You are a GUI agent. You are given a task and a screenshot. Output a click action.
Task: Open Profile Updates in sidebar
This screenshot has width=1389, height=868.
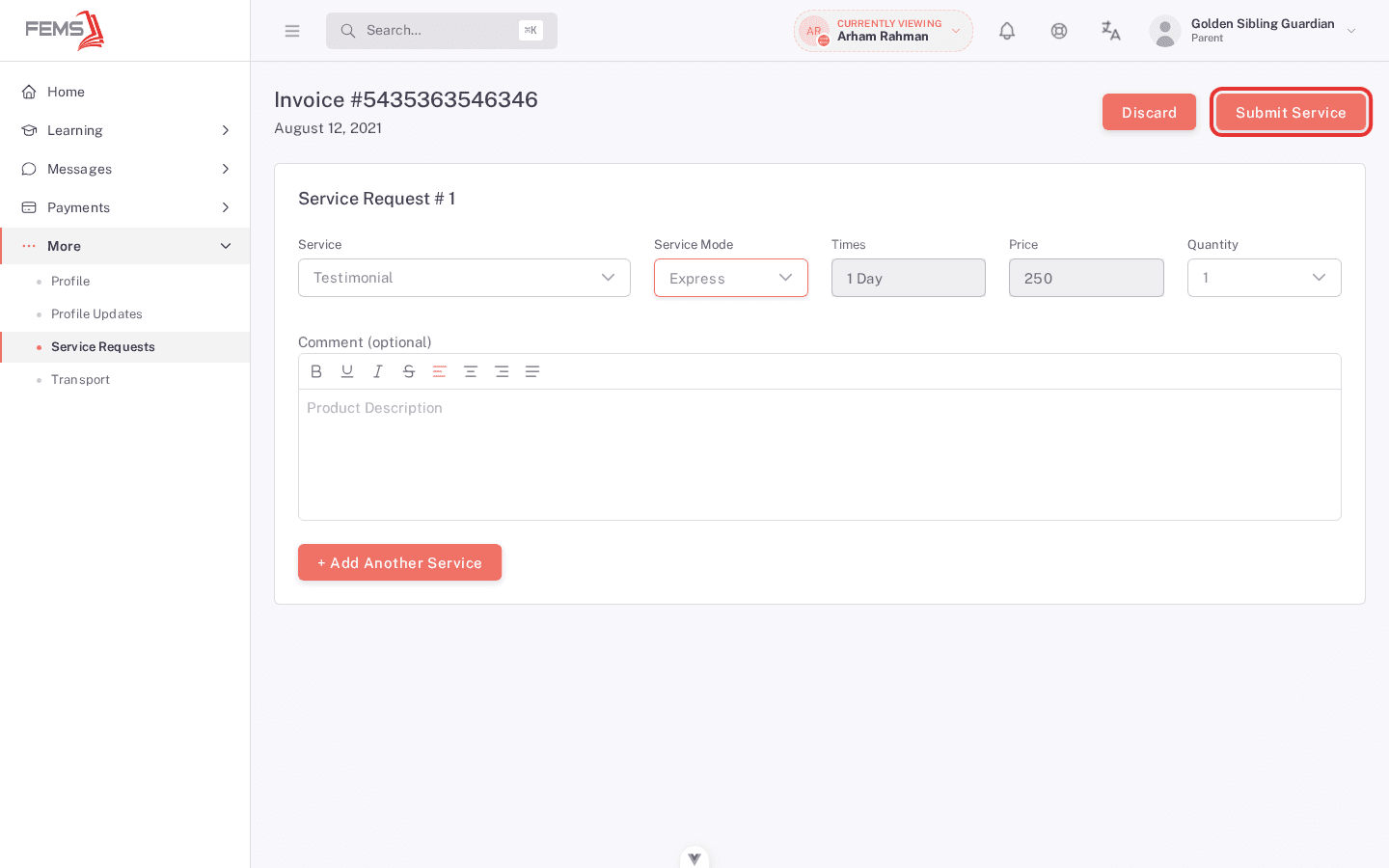pos(125,314)
